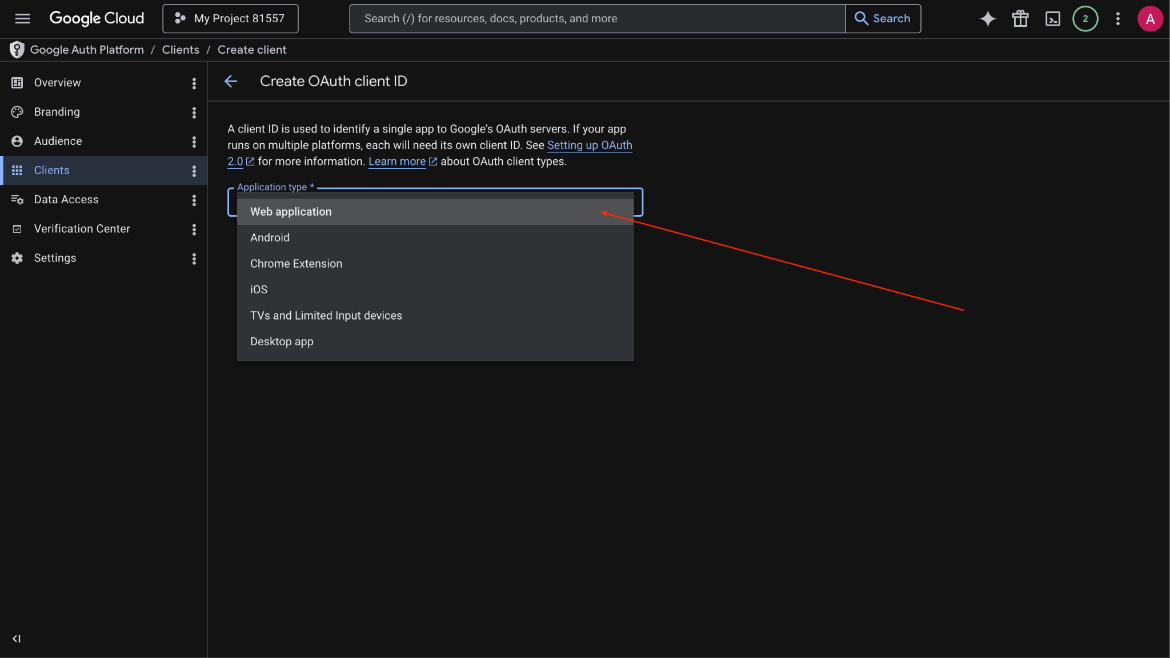Click the Create OAuth client ID heading
This screenshot has height=658, width=1170.
[334, 81]
